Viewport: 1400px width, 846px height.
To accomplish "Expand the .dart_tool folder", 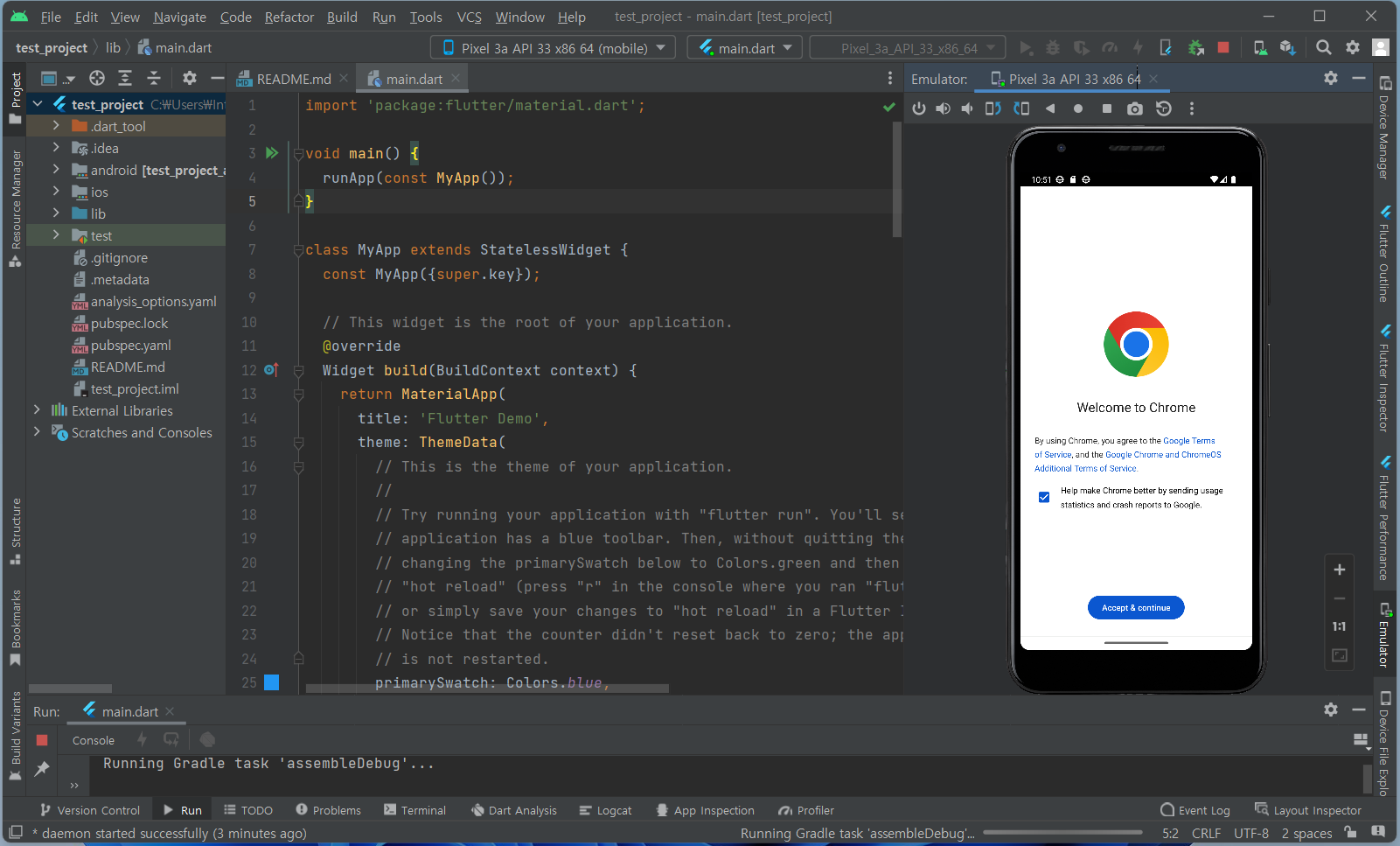I will [x=56, y=126].
